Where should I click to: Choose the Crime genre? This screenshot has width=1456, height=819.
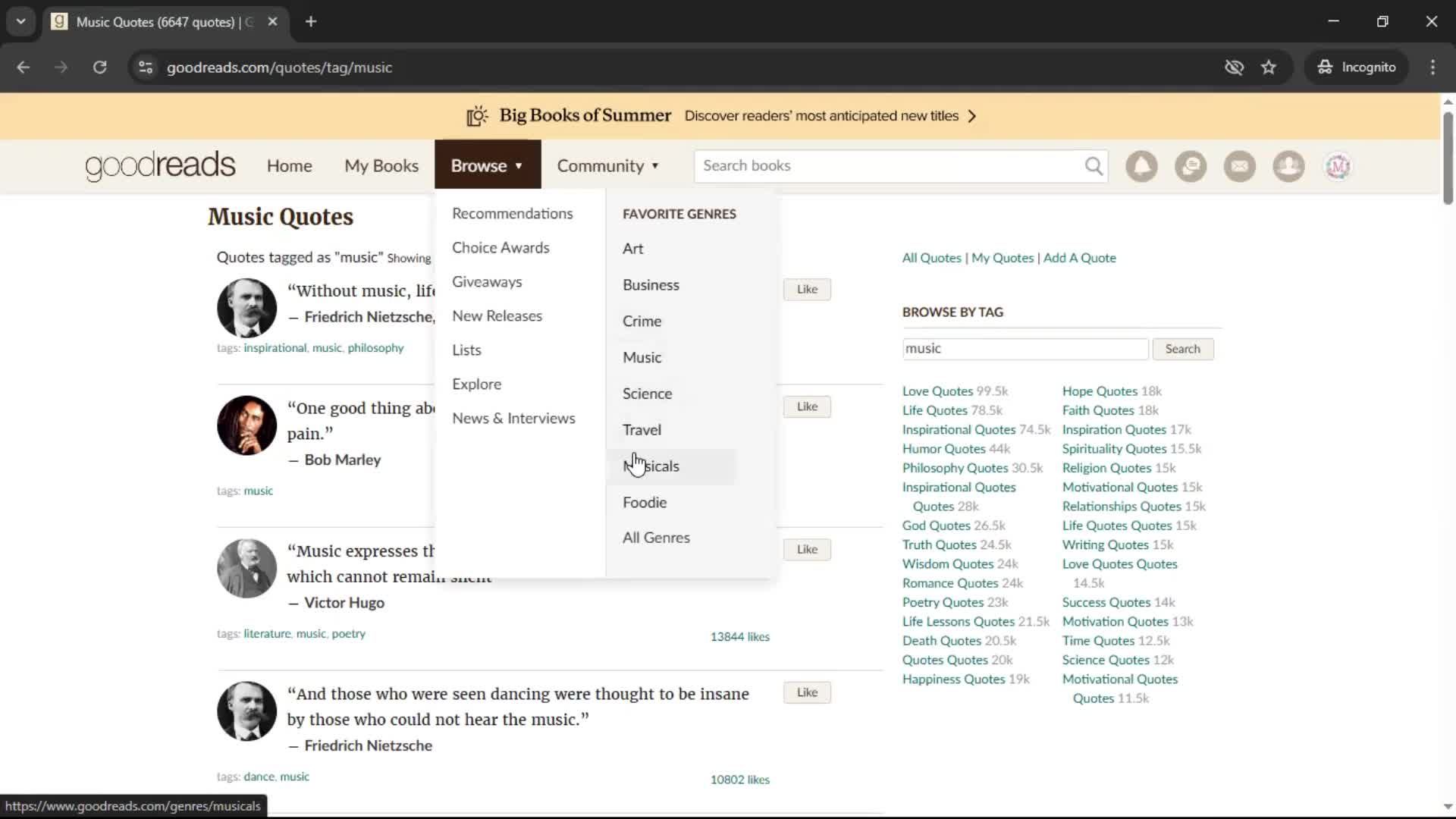pyautogui.click(x=642, y=322)
